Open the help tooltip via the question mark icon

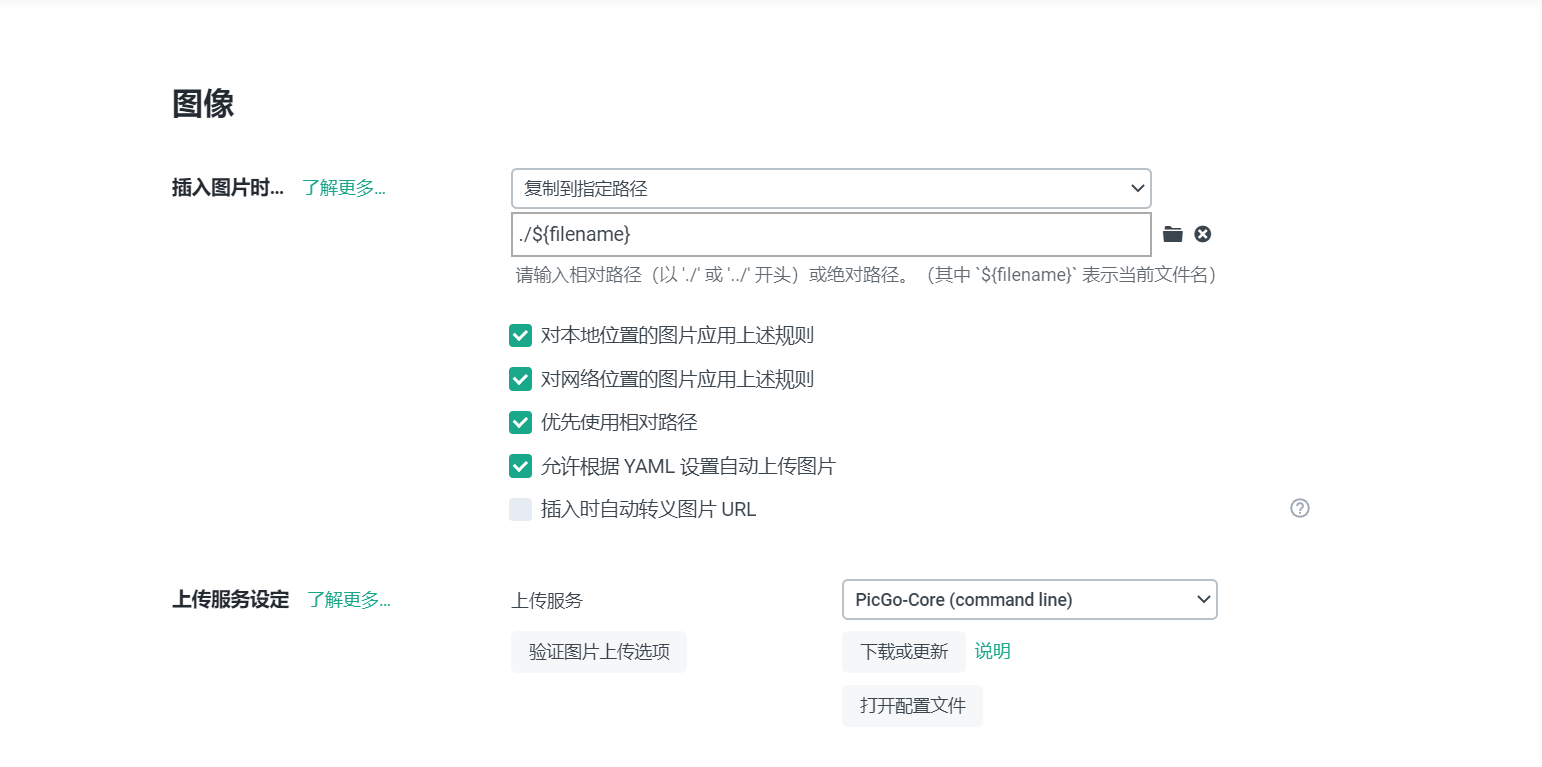[1299, 509]
